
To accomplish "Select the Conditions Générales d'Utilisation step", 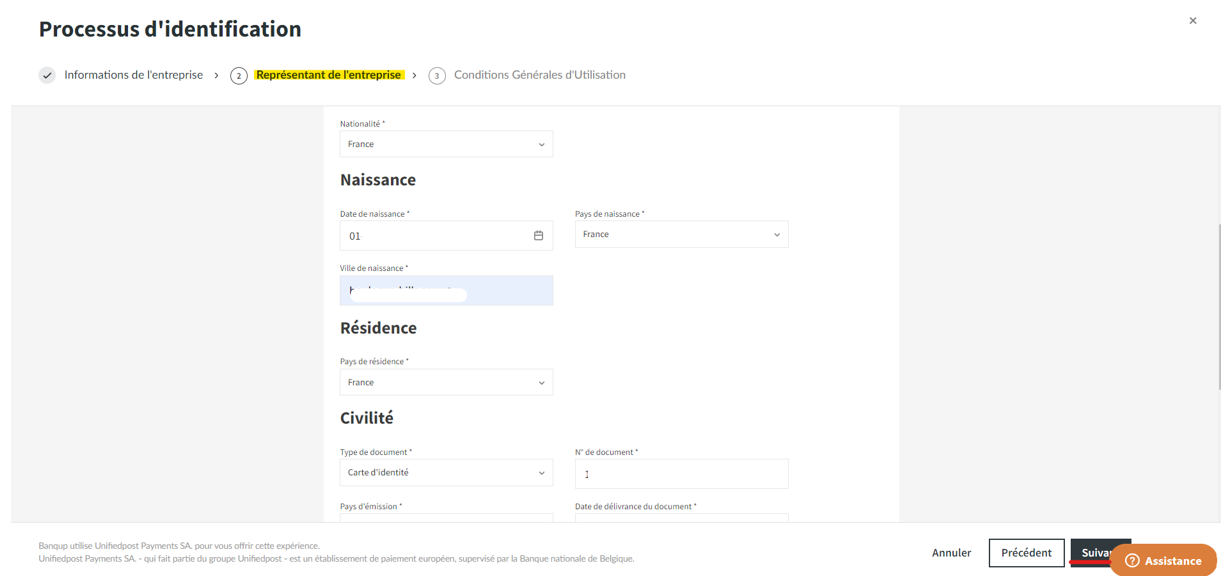I will (540, 75).
